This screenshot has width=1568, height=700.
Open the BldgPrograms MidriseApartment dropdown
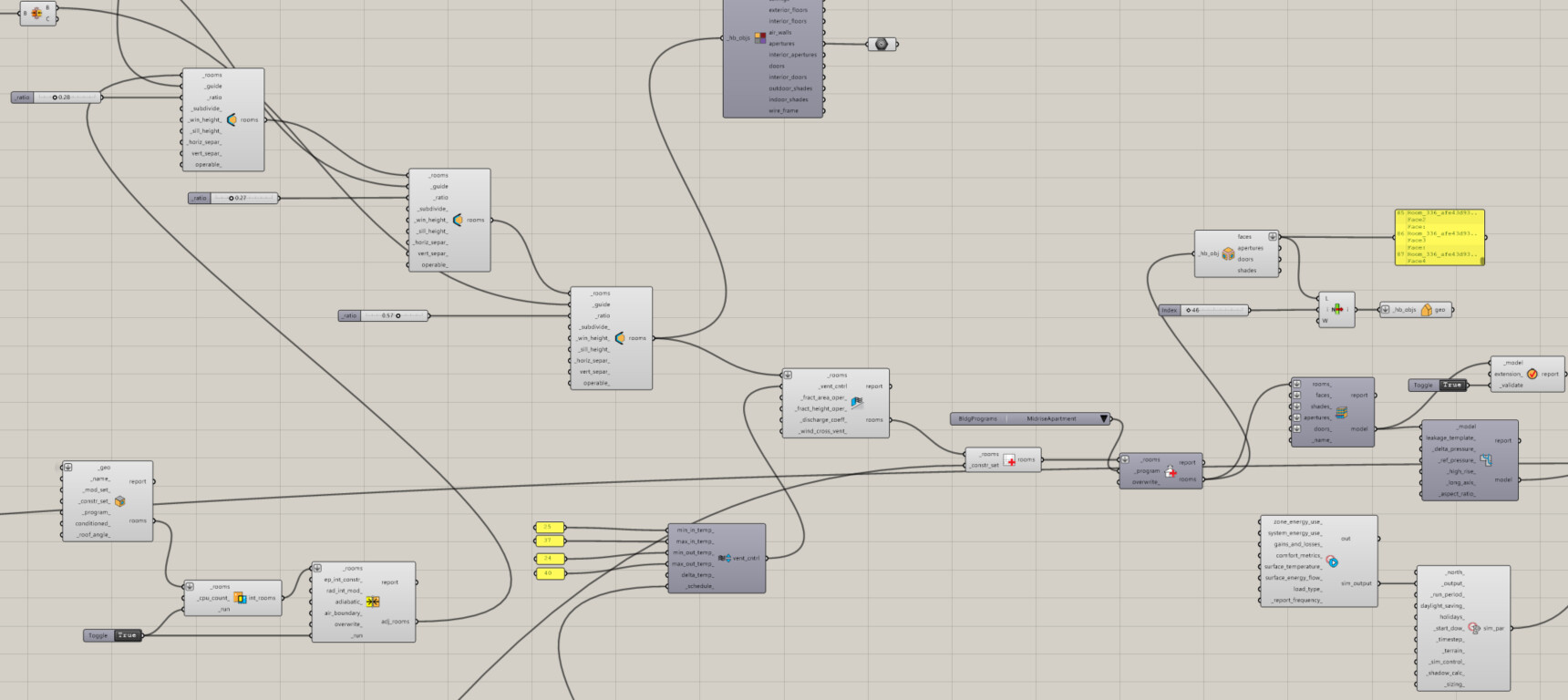coord(1103,419)
